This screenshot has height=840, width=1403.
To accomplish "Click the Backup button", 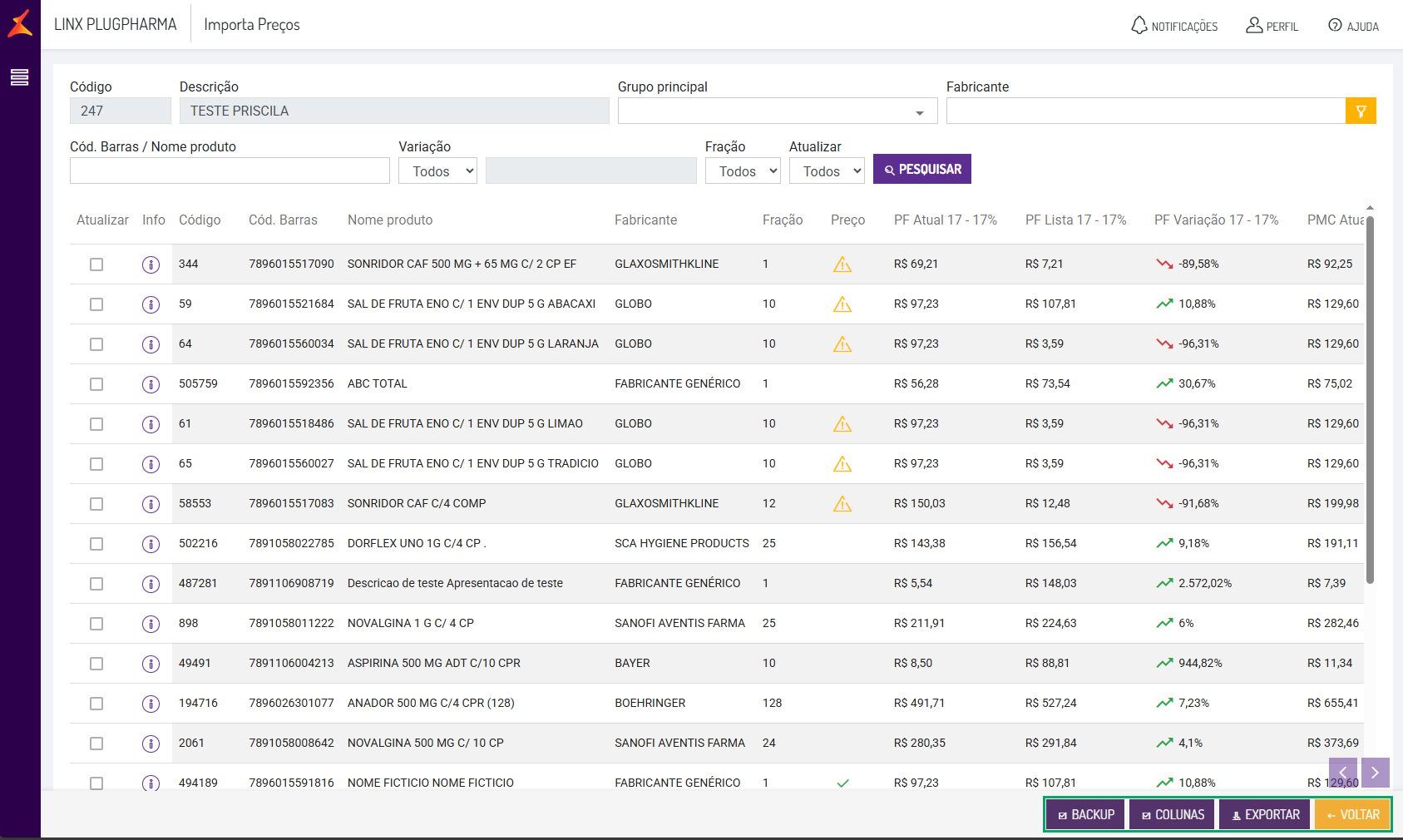I will pos(1086,814).
